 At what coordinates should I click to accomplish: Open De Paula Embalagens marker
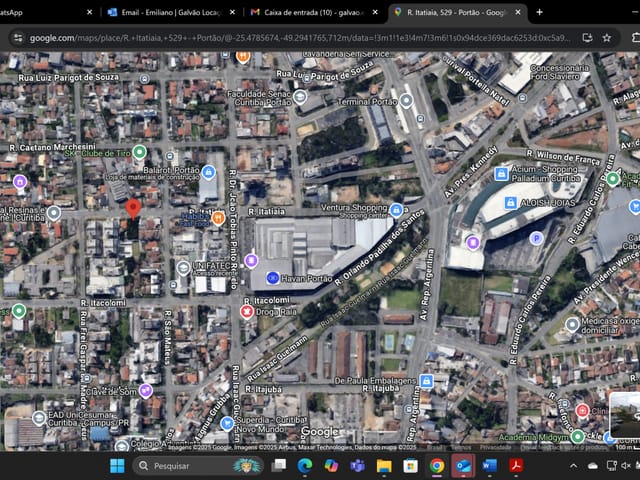427,381
